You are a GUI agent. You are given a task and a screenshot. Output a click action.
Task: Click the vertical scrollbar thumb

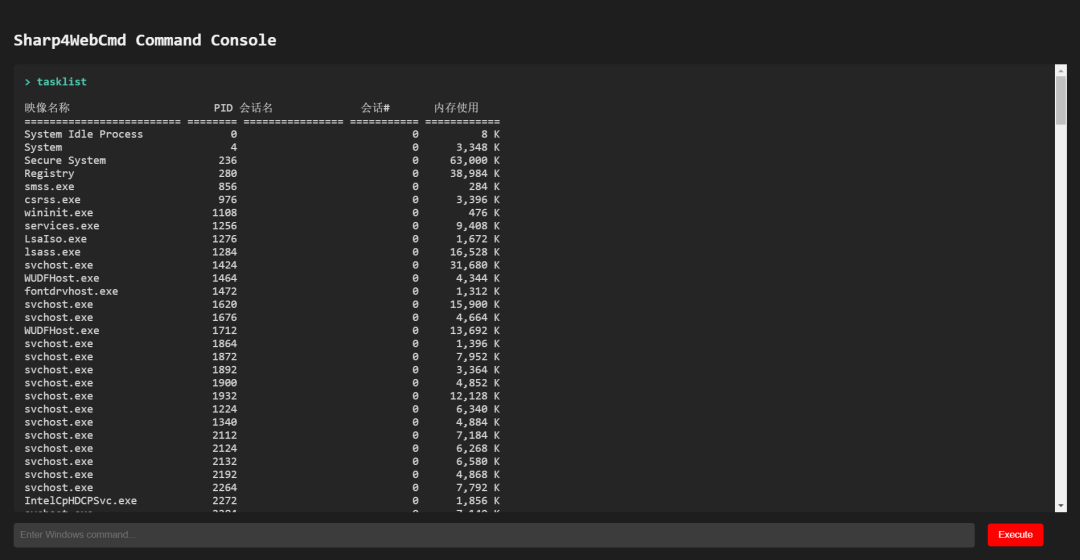pos(1061,101)
